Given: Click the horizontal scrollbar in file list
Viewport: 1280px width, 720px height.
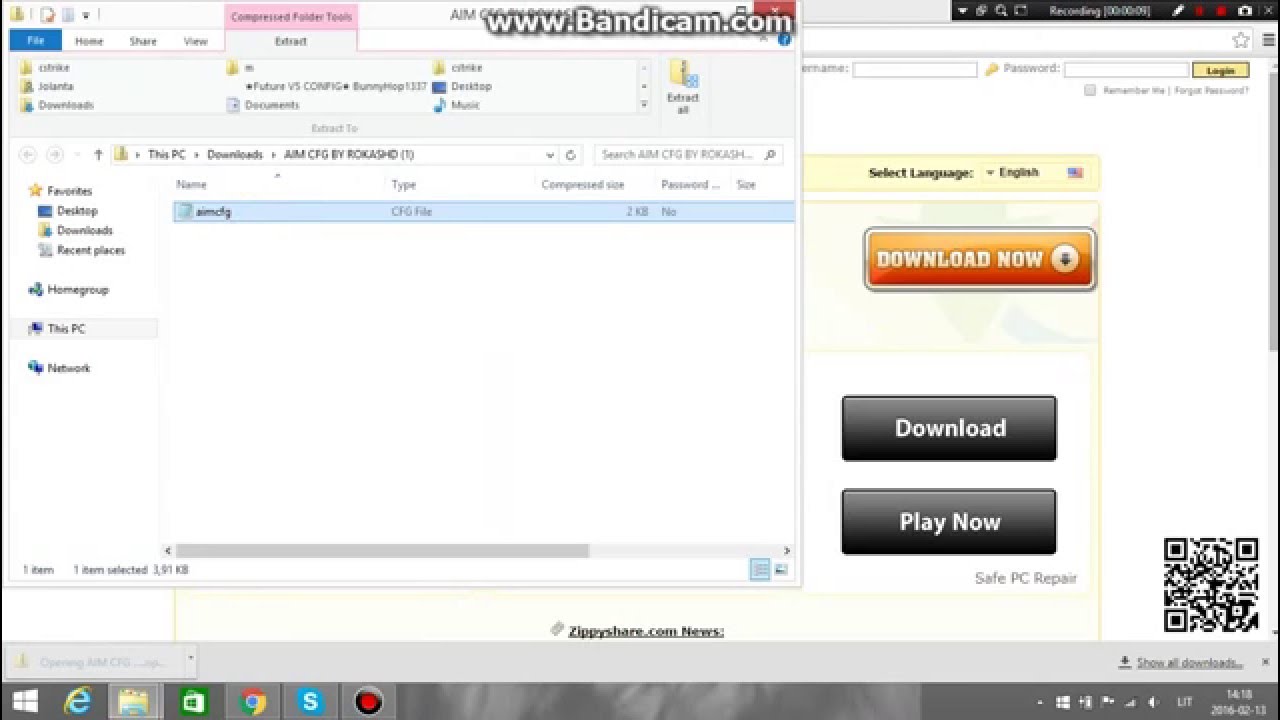Looking at the screenshot, I should tap(382, 551).
